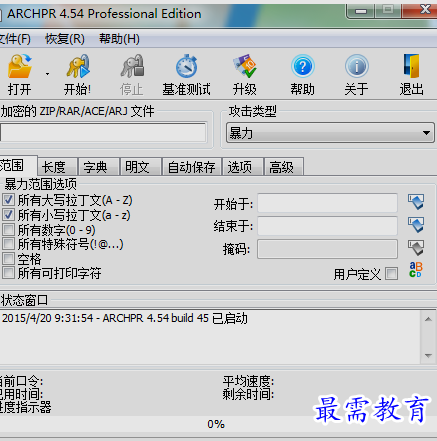Click the book icon next to 开始于 field
Viewport: 437px width, 441px height.
pos(416,202)
